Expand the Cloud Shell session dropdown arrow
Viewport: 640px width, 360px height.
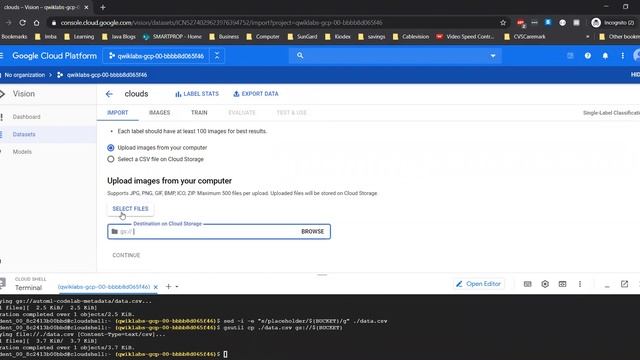point(177,287)
